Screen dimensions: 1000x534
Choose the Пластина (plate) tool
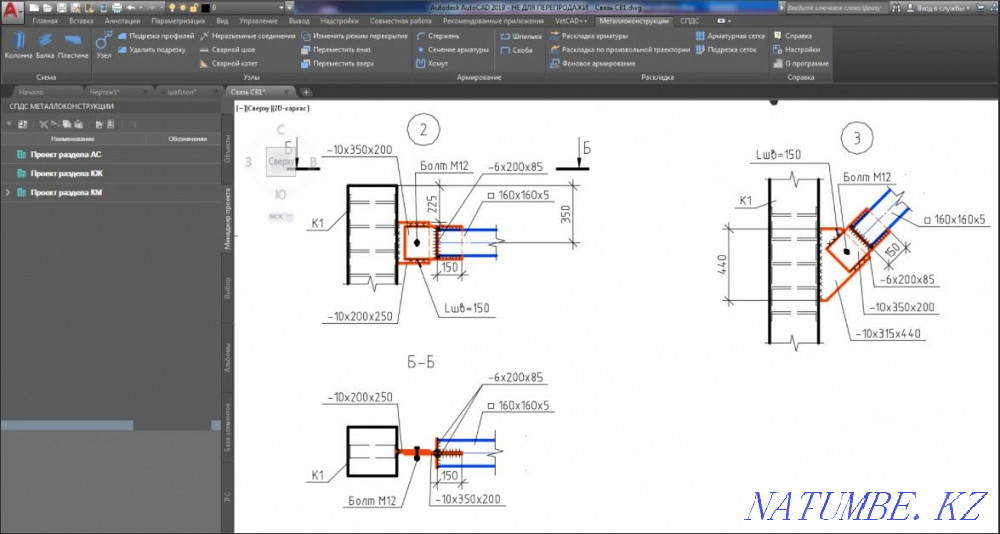click(73, 45)
